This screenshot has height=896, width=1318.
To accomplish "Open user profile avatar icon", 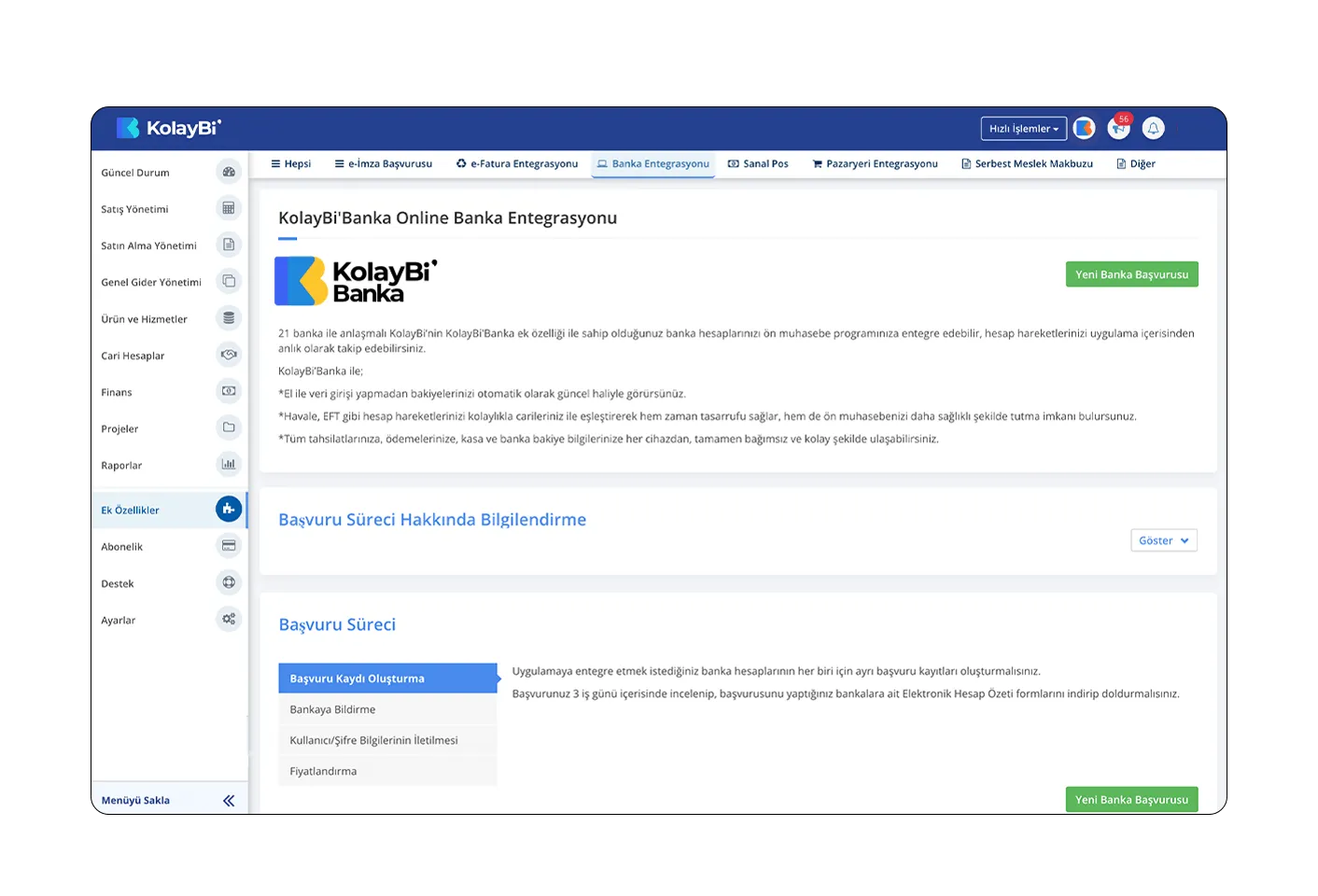I will pos(1085,129).
